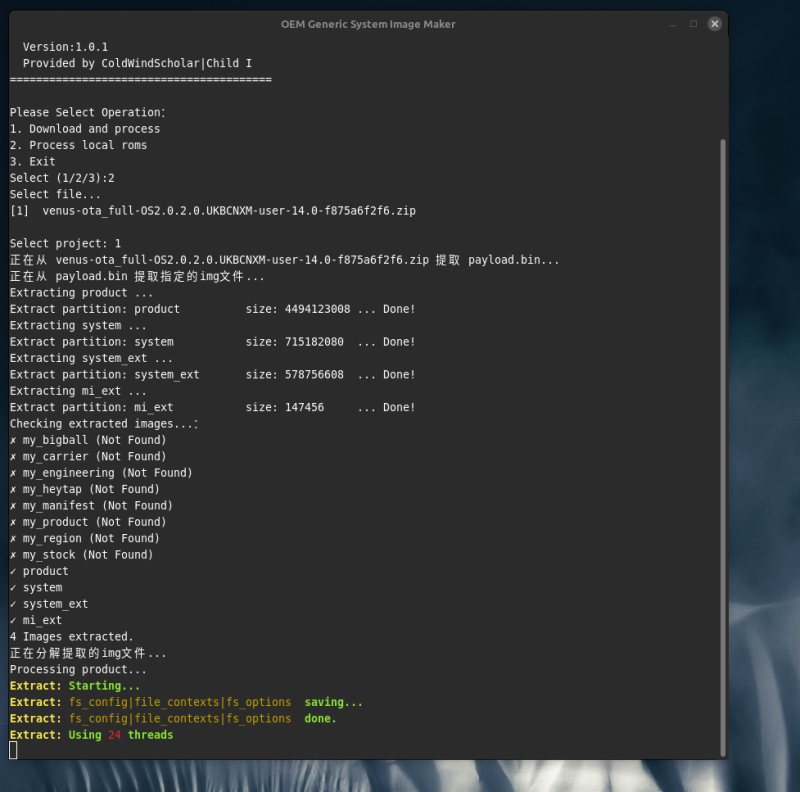Screen dimensions: 800x792
Task: Click the 'Please Select Operation:' line
Action: 88,112
